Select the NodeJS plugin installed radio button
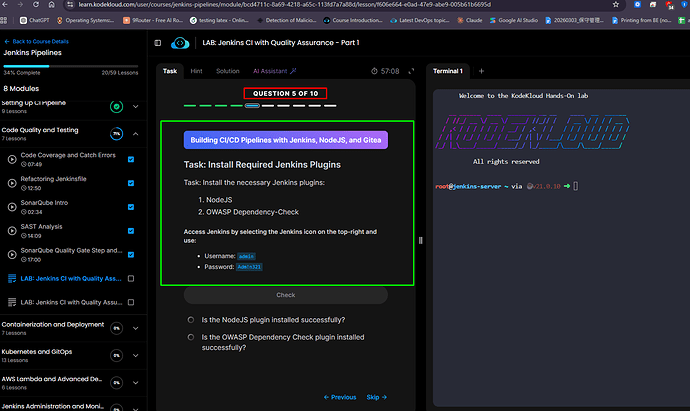This screenshot has width=690, height=411. tap(191, 320)
